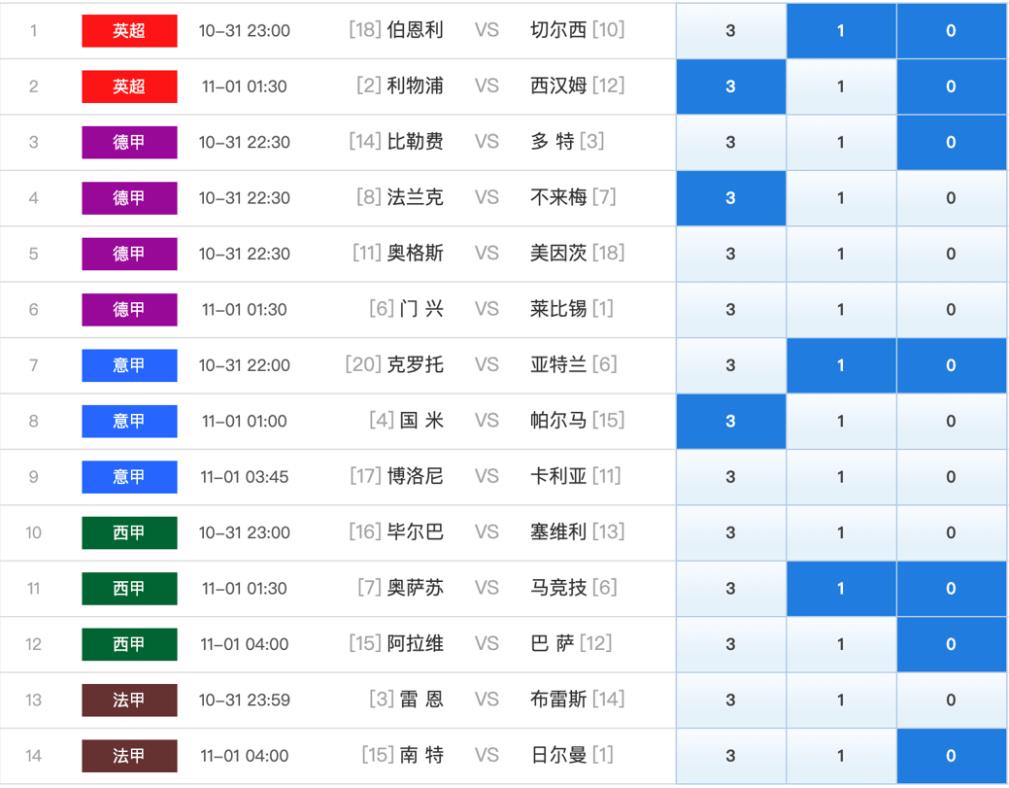Select draw 1 for 法兰克 vs 不来梅
Viewport: 1009px width, 788px height.
pos(841,198)
